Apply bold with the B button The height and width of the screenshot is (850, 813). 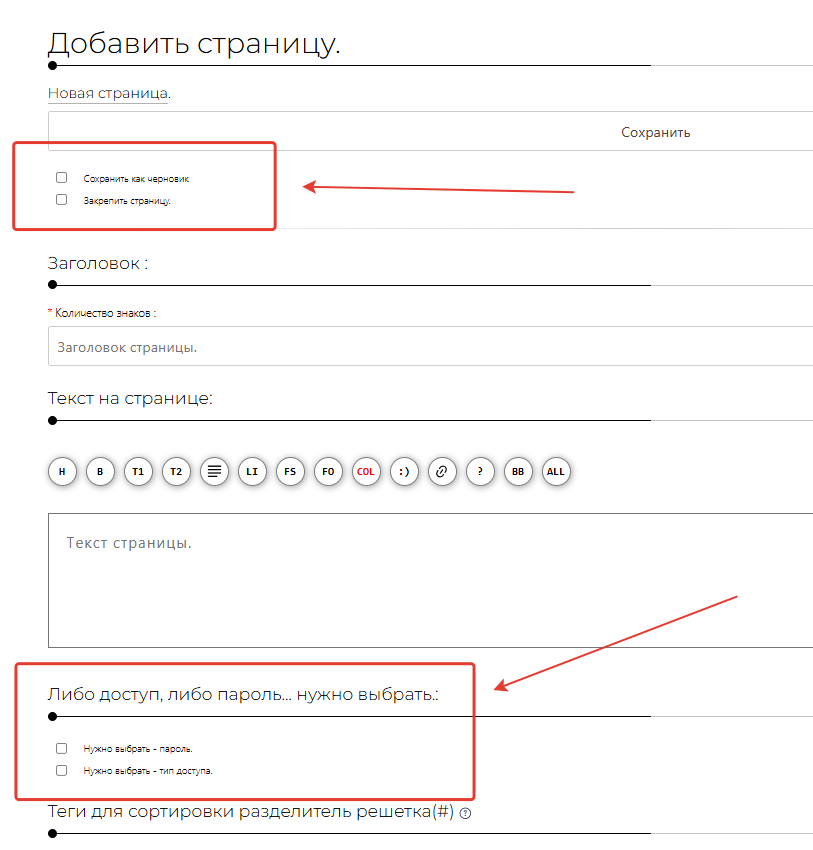click(100, 471)
